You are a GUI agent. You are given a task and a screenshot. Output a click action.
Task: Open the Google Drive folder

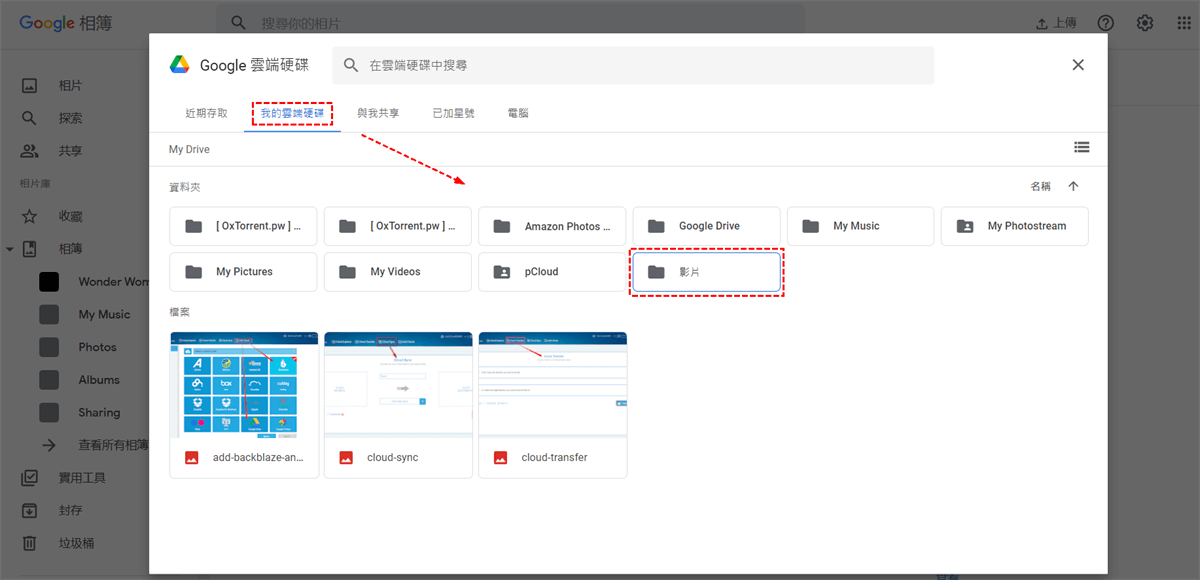click(x=706, y=226)
